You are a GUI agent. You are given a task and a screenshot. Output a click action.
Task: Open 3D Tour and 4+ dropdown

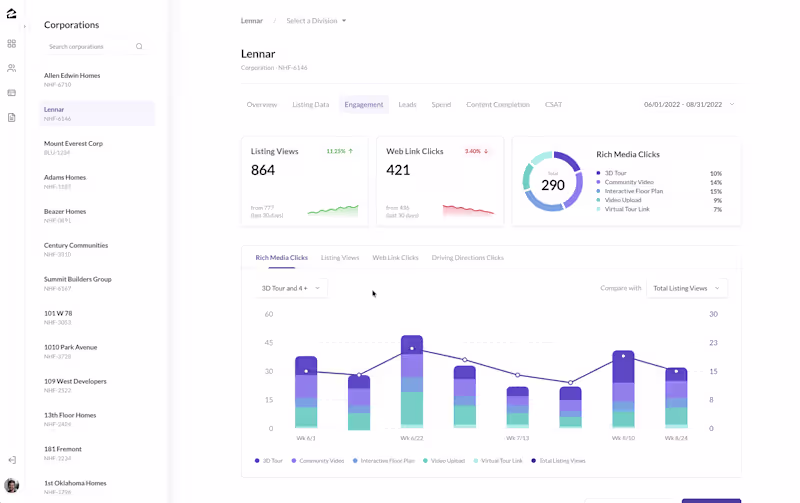click(291, 288)
